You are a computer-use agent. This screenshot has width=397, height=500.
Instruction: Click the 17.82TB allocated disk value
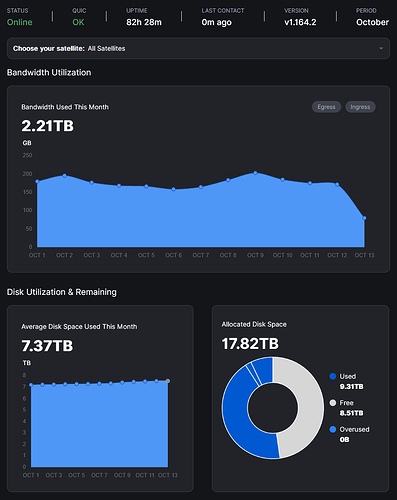[x=250, y=344]
